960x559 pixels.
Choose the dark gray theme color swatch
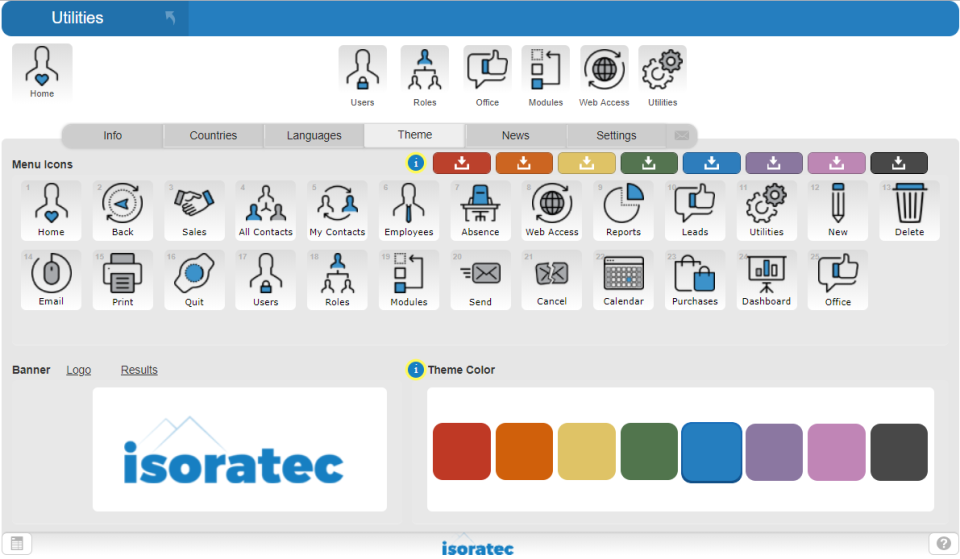pos(899,451)
